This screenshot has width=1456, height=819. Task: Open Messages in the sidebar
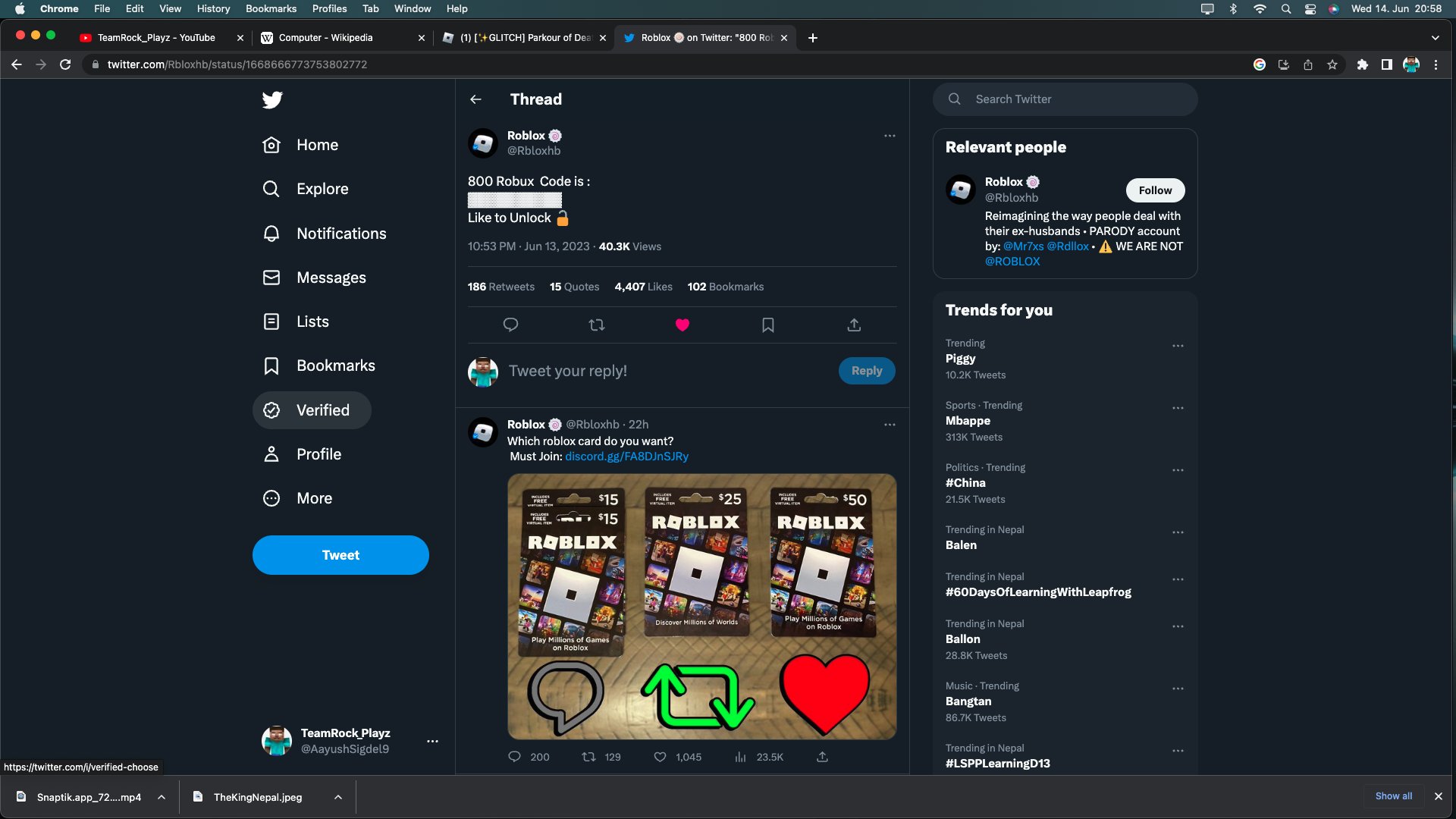(x=314, y=278)
